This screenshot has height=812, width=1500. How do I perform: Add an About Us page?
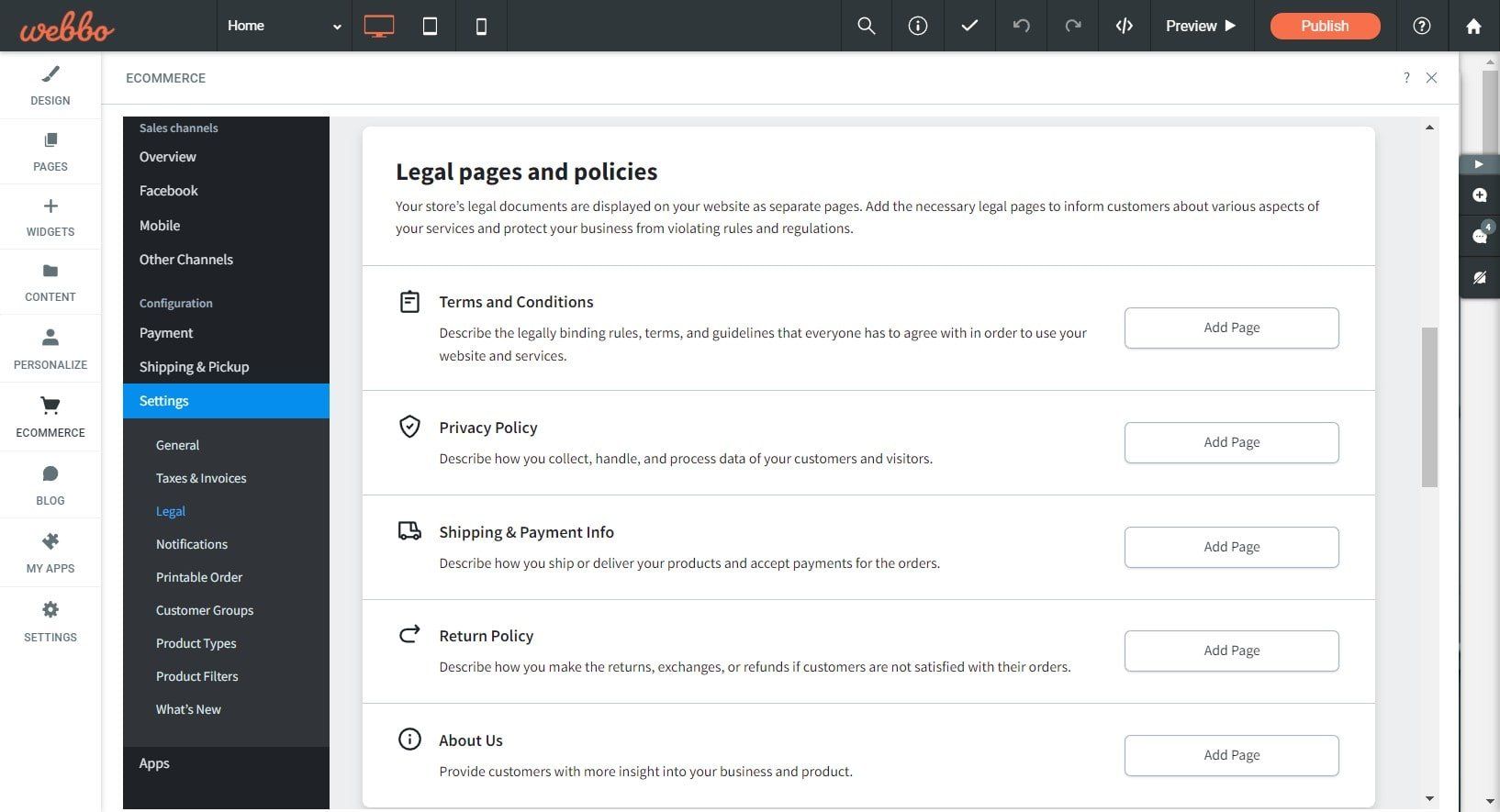tap(1231, 755)
